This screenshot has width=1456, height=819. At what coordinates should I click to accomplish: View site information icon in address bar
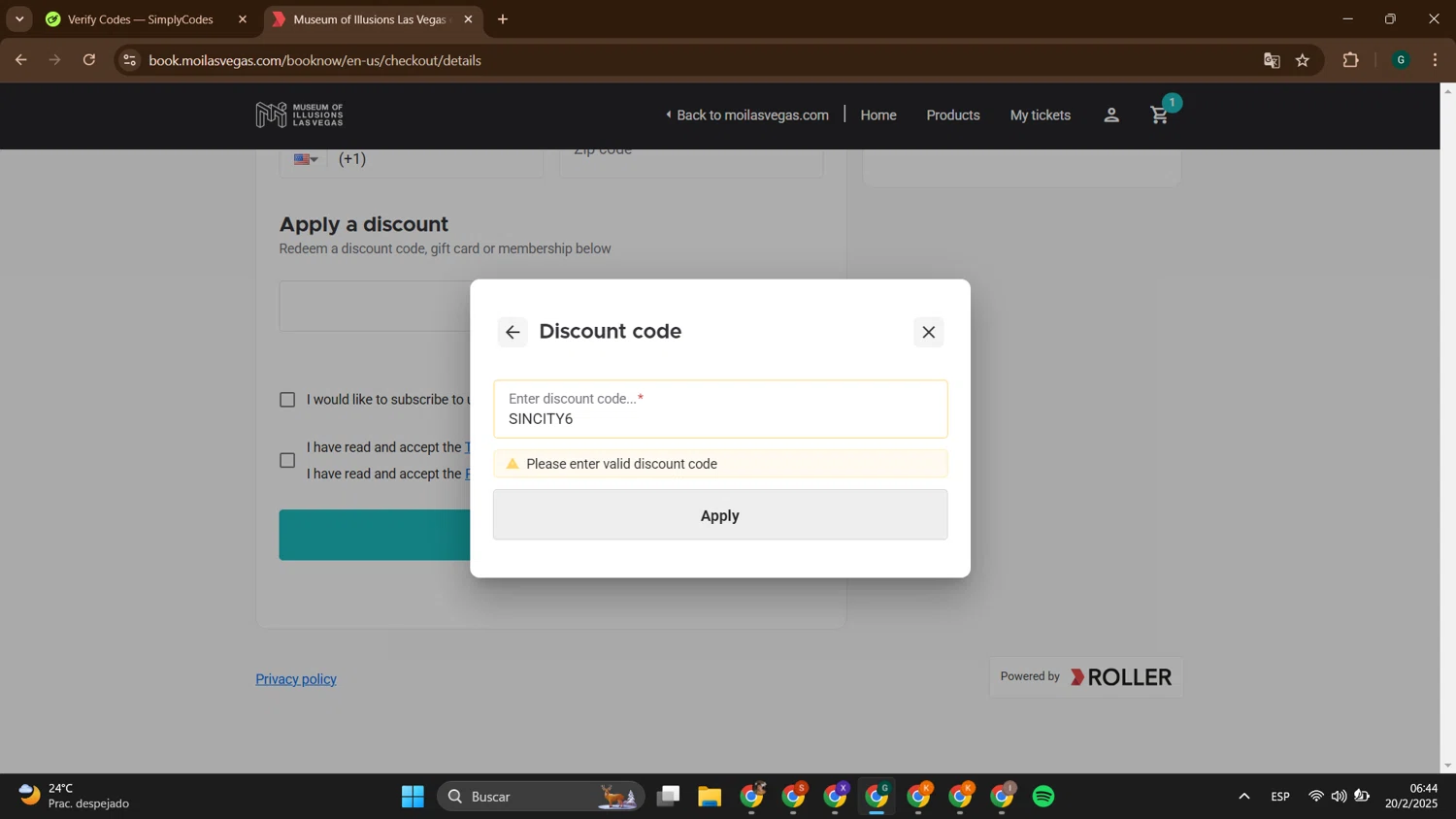129,60
